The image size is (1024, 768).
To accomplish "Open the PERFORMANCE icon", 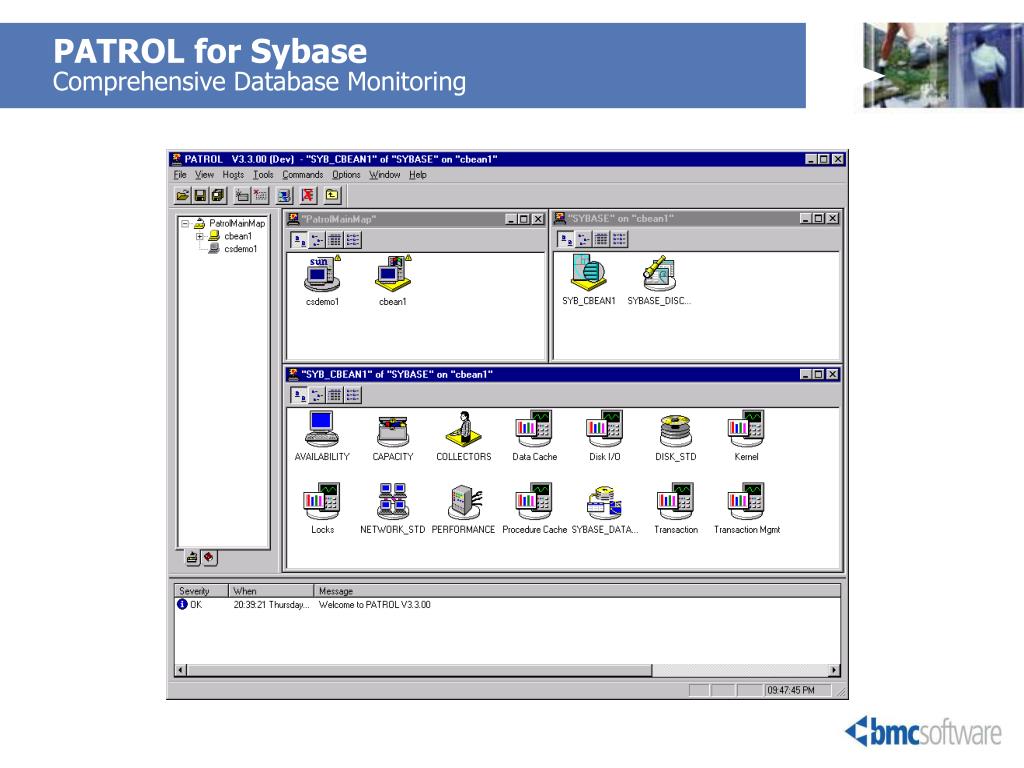I will (x=464, y=502).
